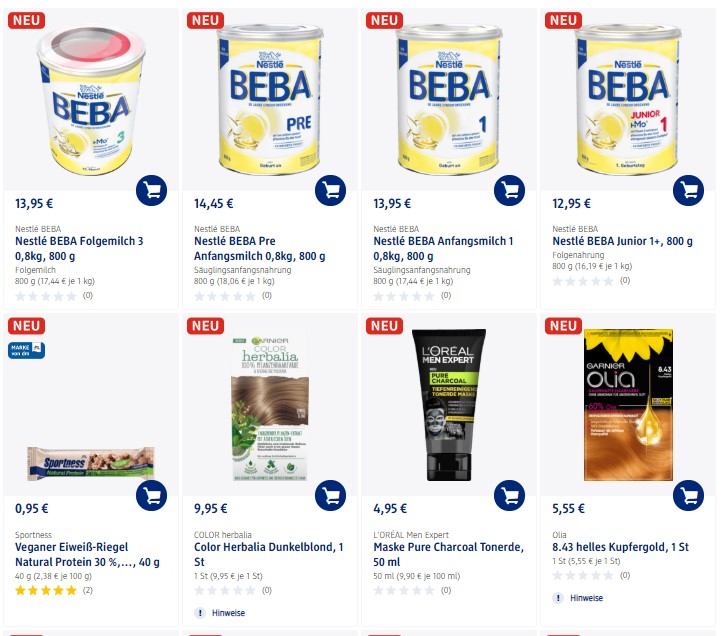
Task: Click the star rating under BEBA Anfangsmilch 1
Action: click(404, 296)
